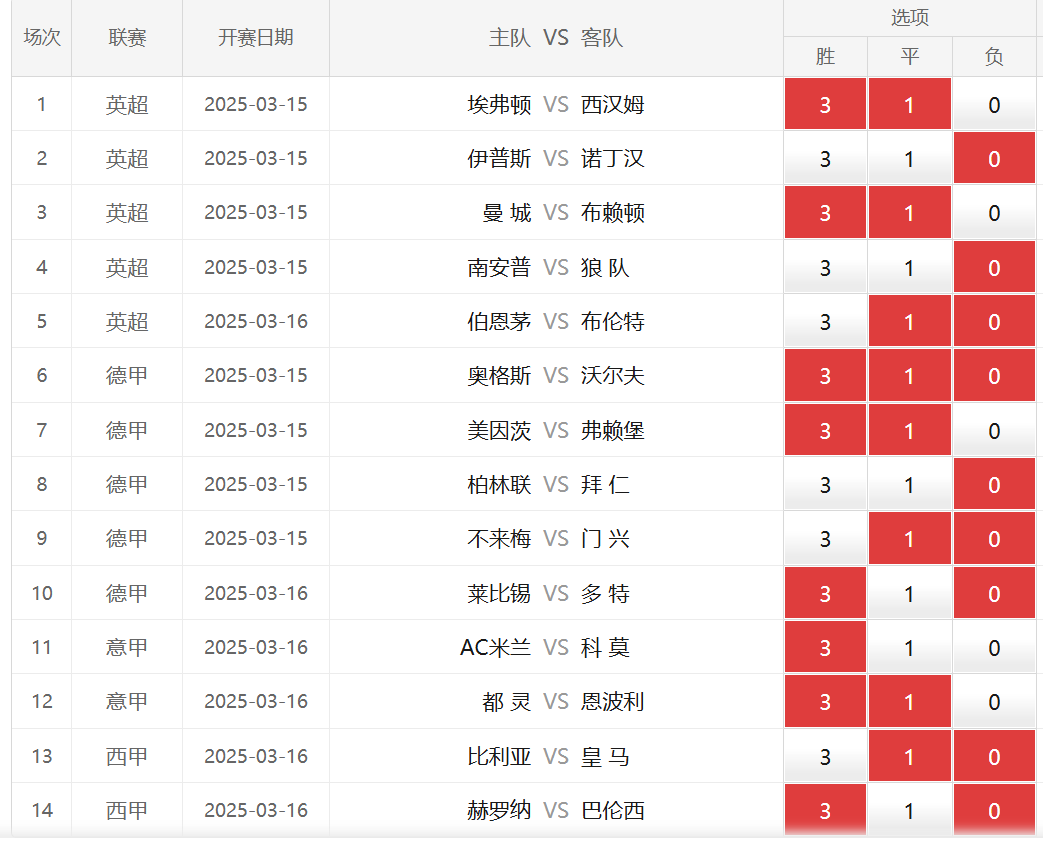Unselect draw option 1 for 奥格斯 VS 沃尔夫
1043x843 pixels.
point(909,375)
